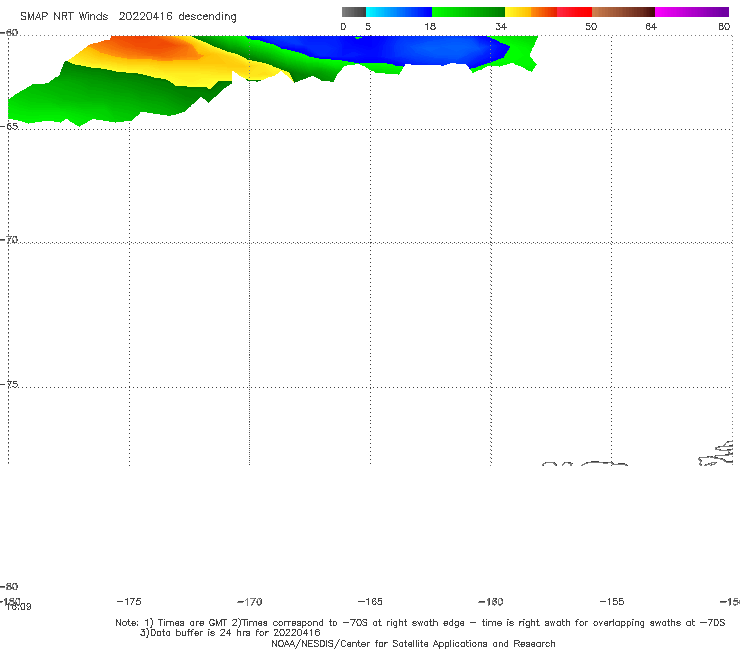Click the latitude label -65

point(9,127)
